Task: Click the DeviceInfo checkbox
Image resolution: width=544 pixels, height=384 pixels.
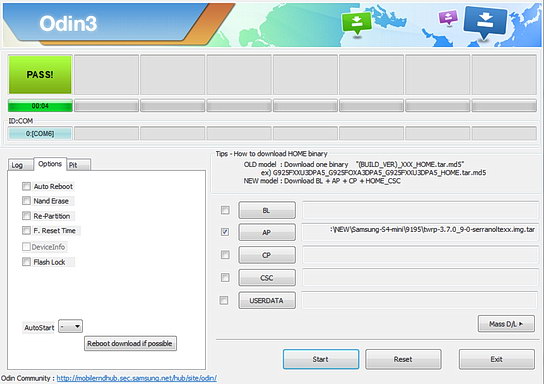Action: (26, 247)
